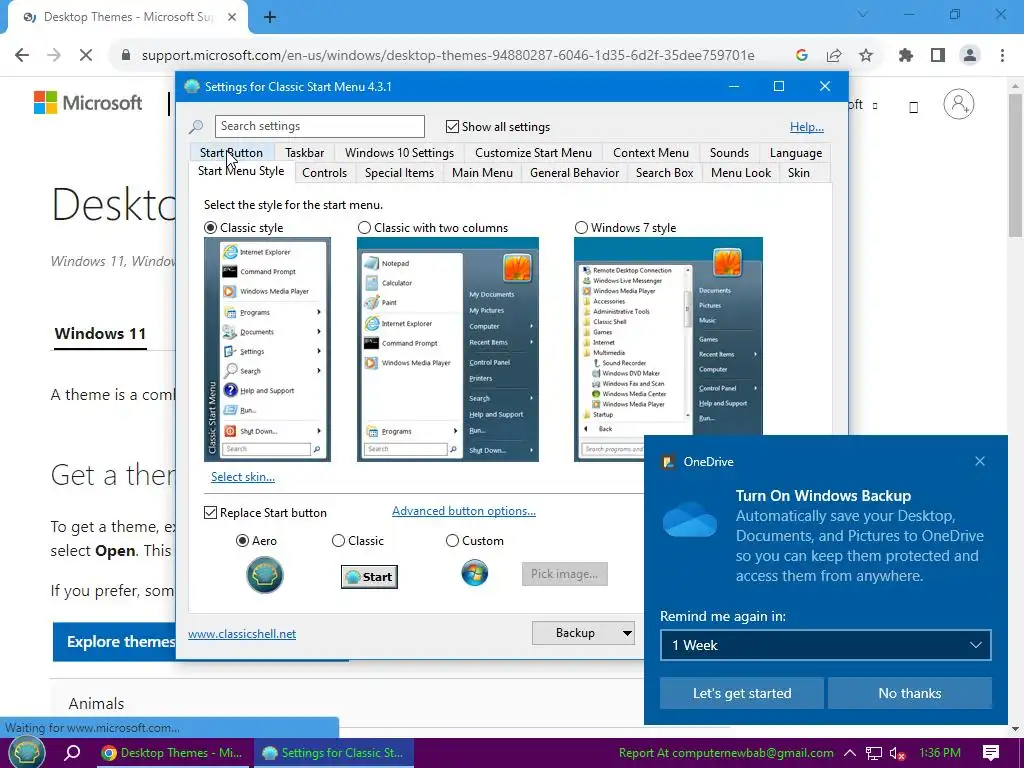Click the Chrome share page icon
Image resolution: width=1024 pixels, height=768 pixels.
click(x=834, y=56)
